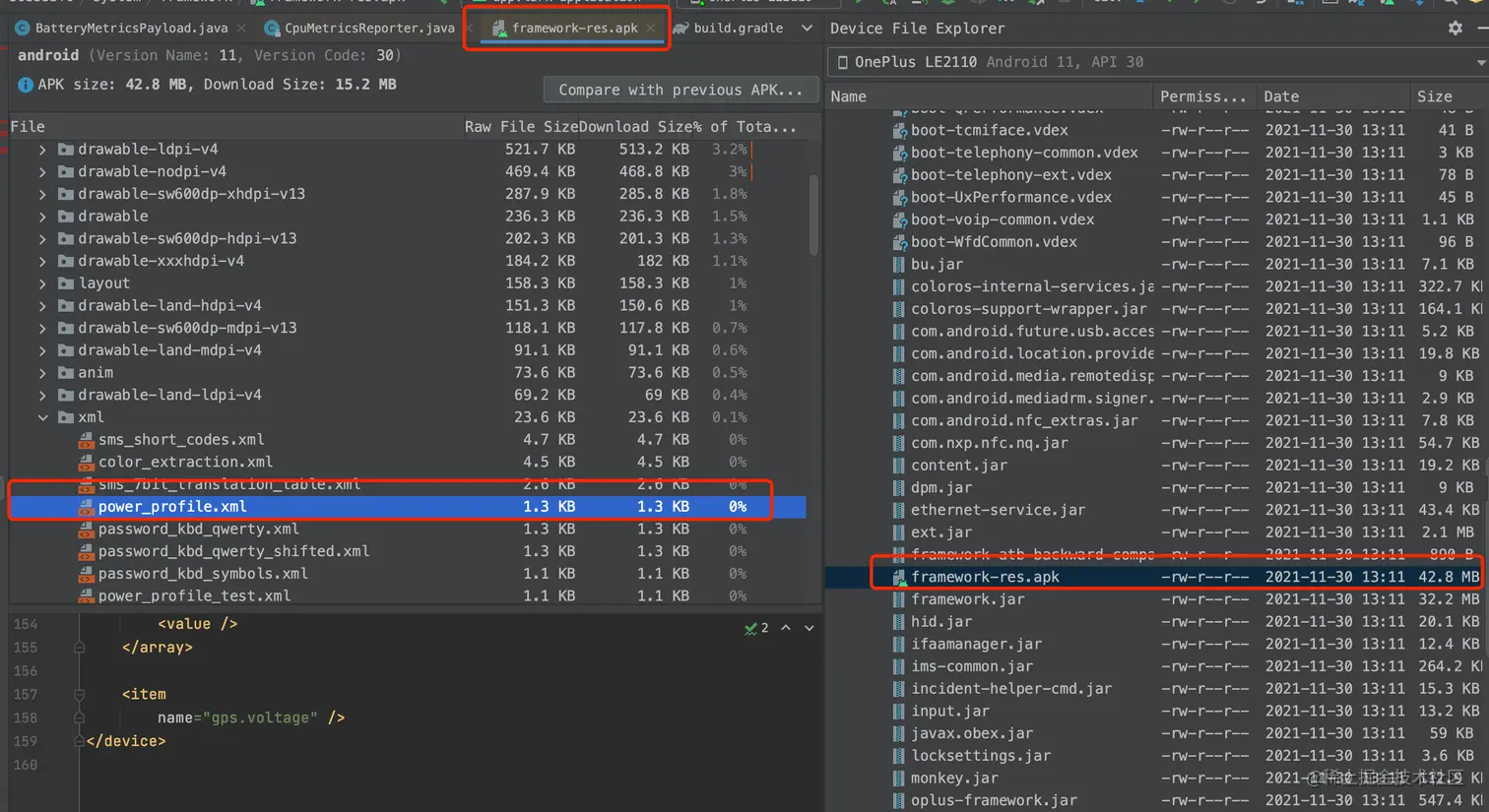The image size is (1489, 812).
Task: Expand drawable-sw600dp-xhdpi-v13 folder
Action: [x=42, y=194]
